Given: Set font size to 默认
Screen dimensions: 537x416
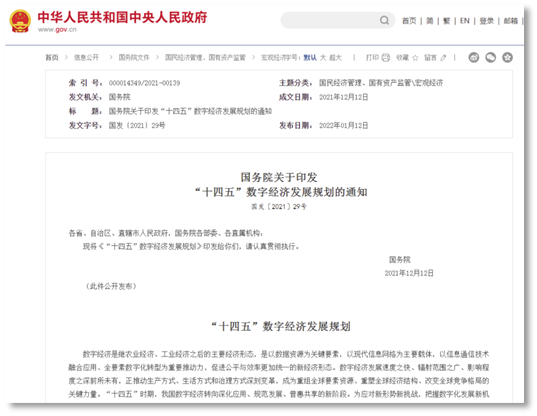Looking at the screenshot, I should coord(310,58).
